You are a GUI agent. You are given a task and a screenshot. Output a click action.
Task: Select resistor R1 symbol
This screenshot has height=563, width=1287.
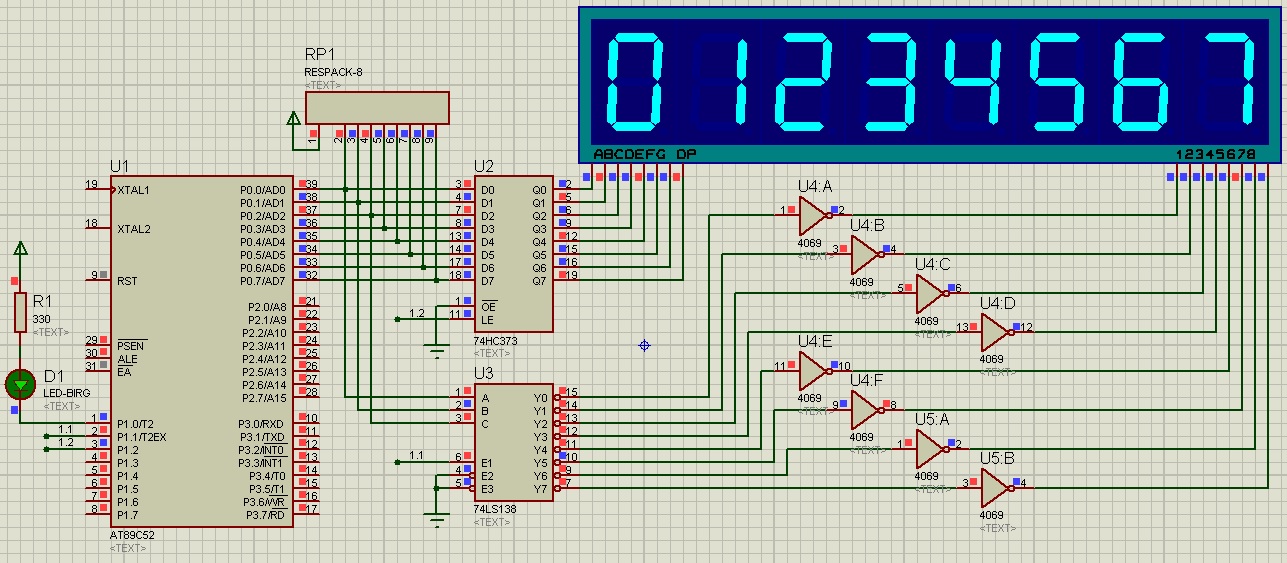click(20, 312)
